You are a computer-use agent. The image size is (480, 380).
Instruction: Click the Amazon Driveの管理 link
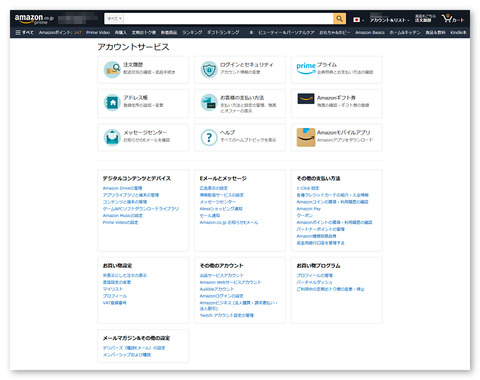[122, 188]
